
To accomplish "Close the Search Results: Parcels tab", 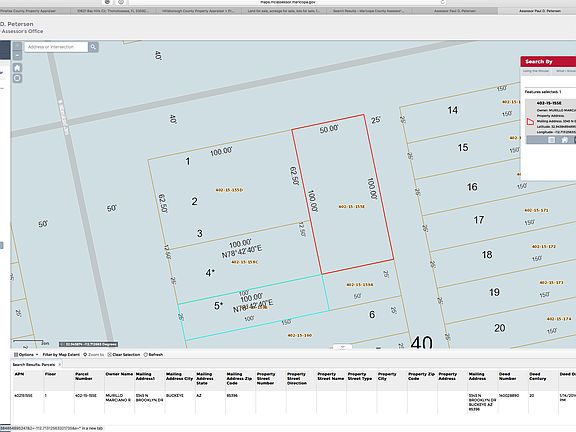I will (x=60, y=364).
